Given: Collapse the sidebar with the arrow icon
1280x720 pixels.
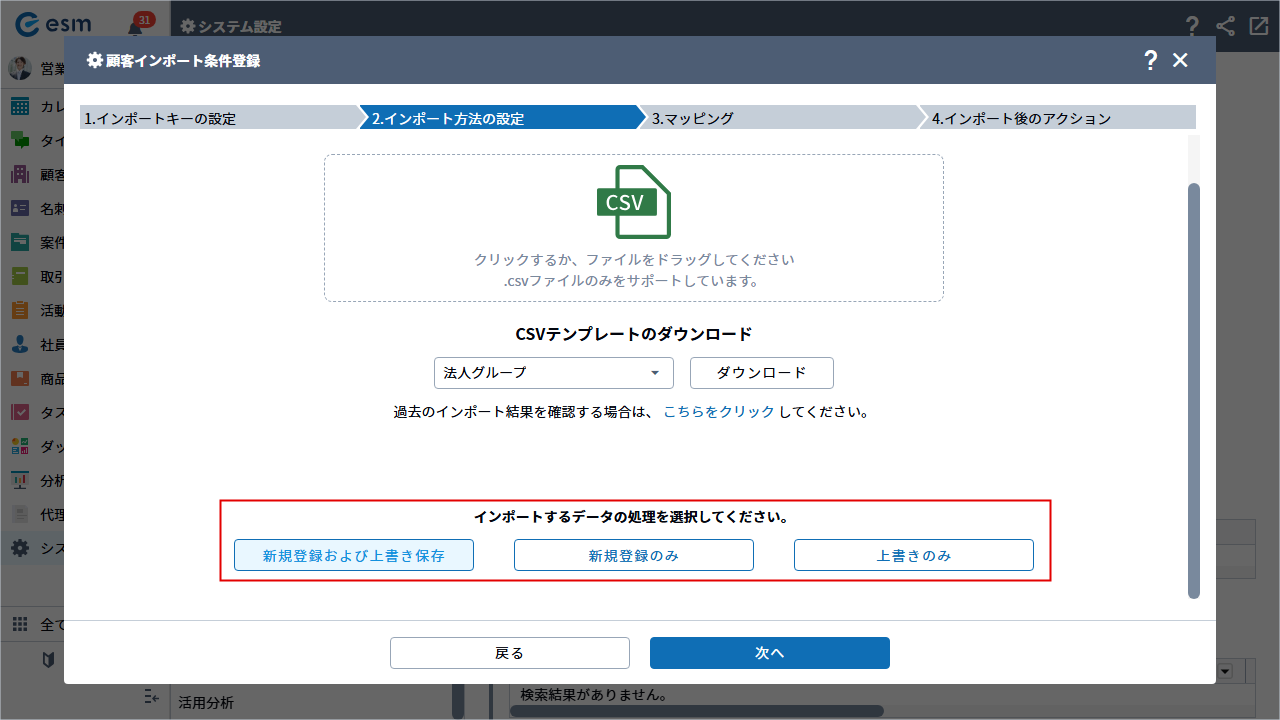Looking at the screenshot, I should tap(152, 696).
